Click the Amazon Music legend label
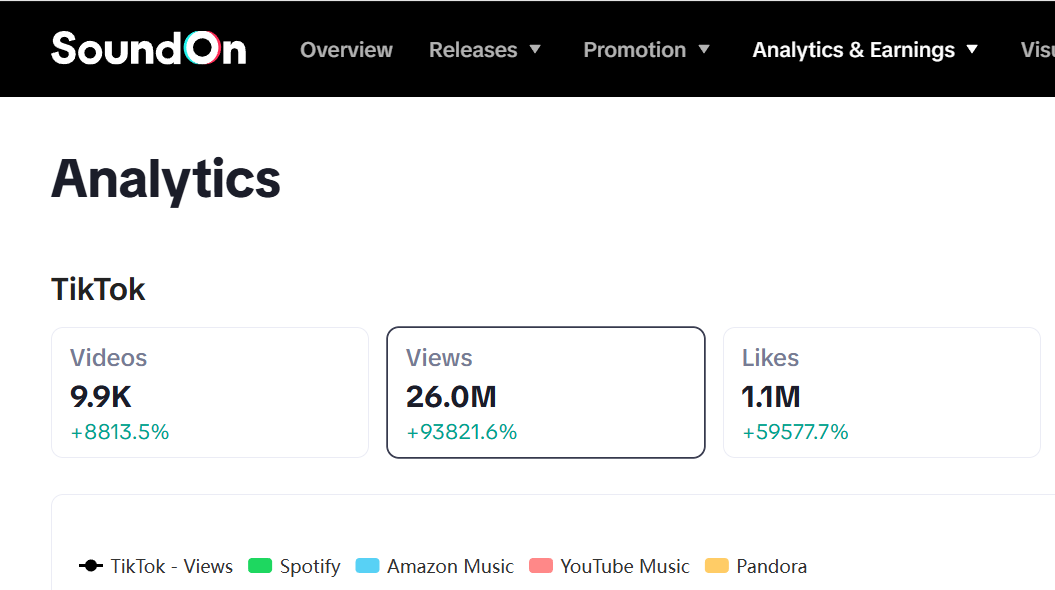 click(x=450, y=566)
